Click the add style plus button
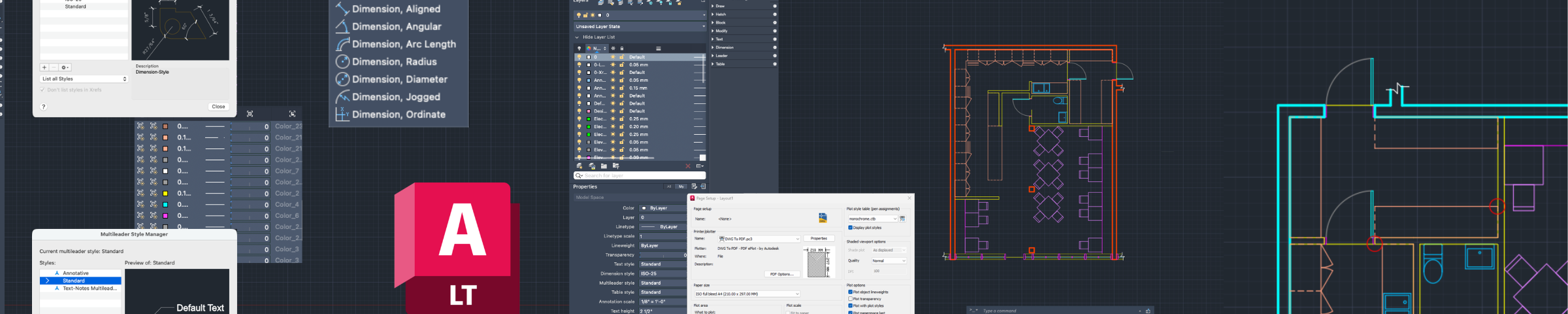The width and height of the screenshot is (1568, 314). tap(44, 67)
